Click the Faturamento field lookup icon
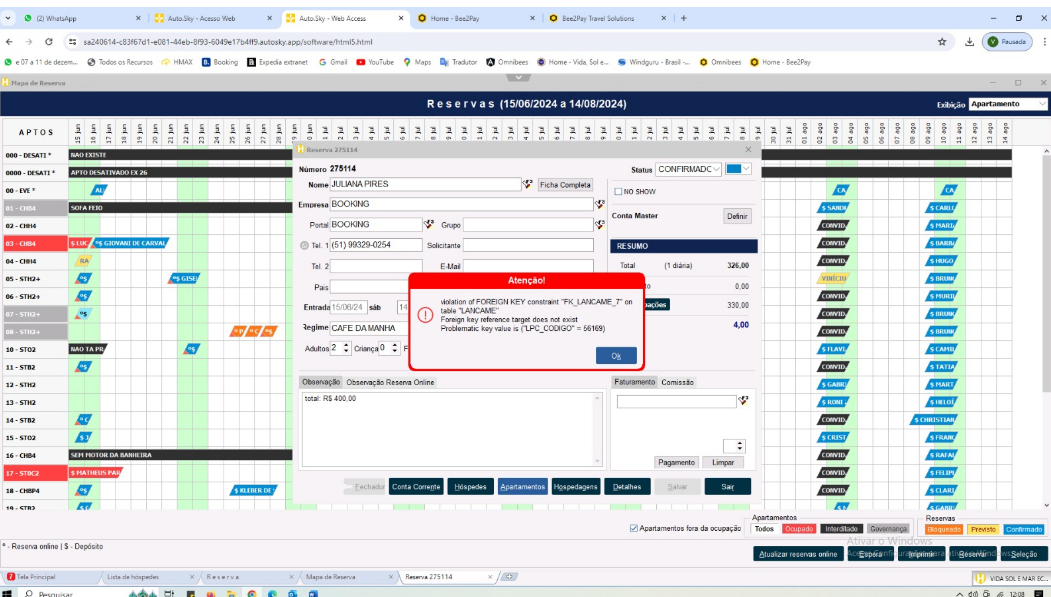Viewport: 1051px width, 597px height. (743, 401)
